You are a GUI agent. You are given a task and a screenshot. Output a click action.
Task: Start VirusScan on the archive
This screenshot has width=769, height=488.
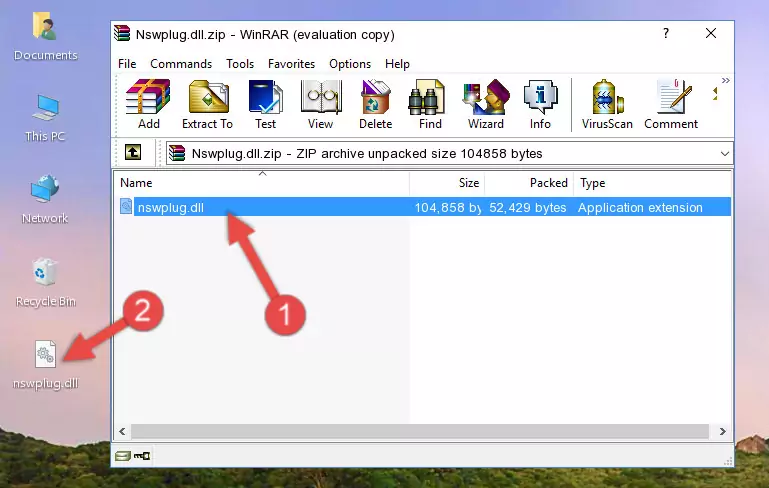(x=607, y=104)
